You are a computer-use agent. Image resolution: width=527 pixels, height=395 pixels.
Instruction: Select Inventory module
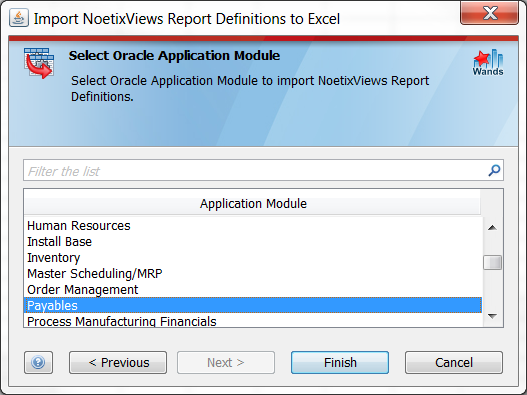click(x=253, y=258)
